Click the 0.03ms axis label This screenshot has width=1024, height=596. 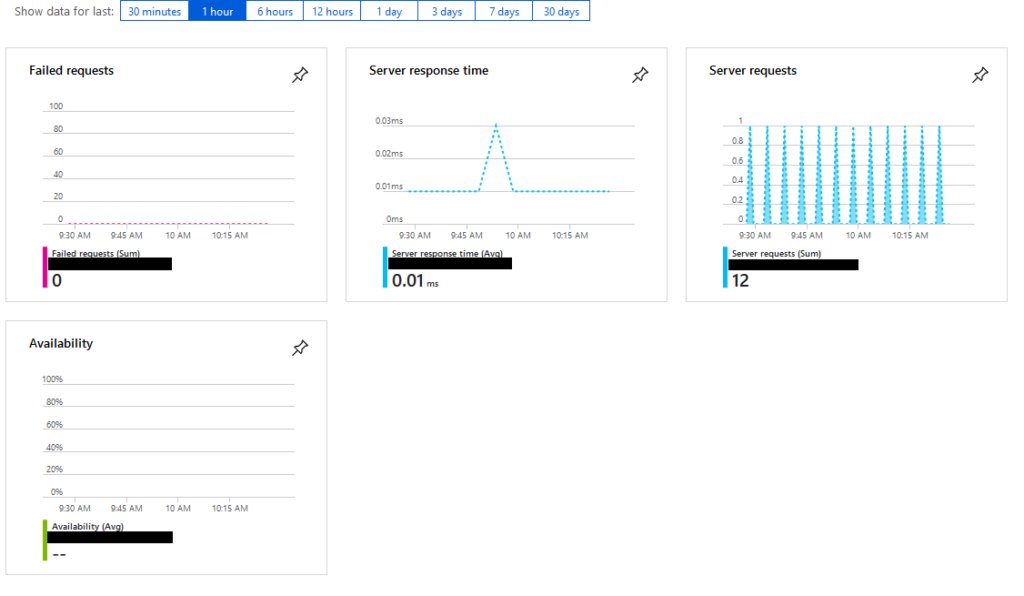tap(389, 121)
